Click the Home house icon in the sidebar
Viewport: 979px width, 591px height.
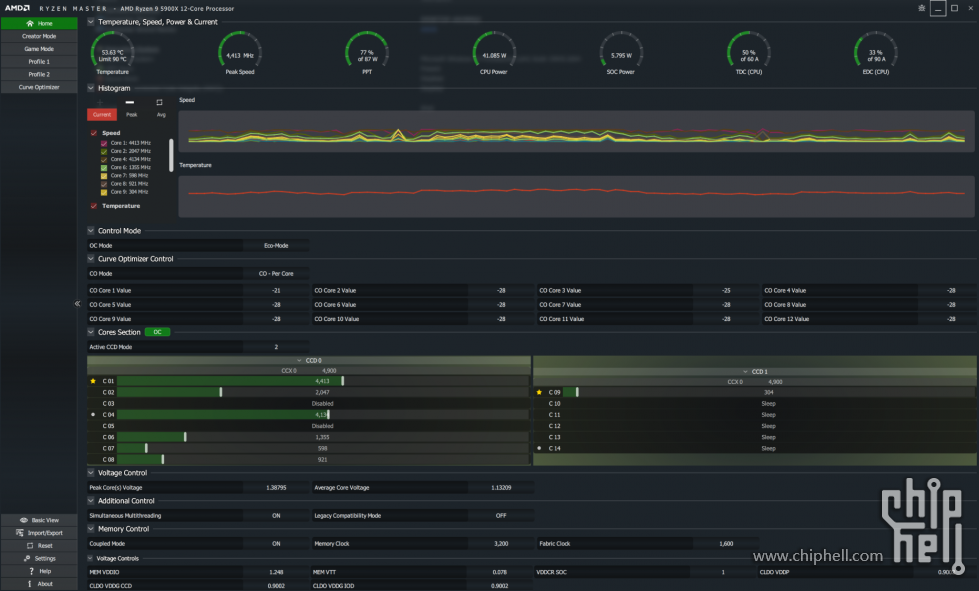30,23
